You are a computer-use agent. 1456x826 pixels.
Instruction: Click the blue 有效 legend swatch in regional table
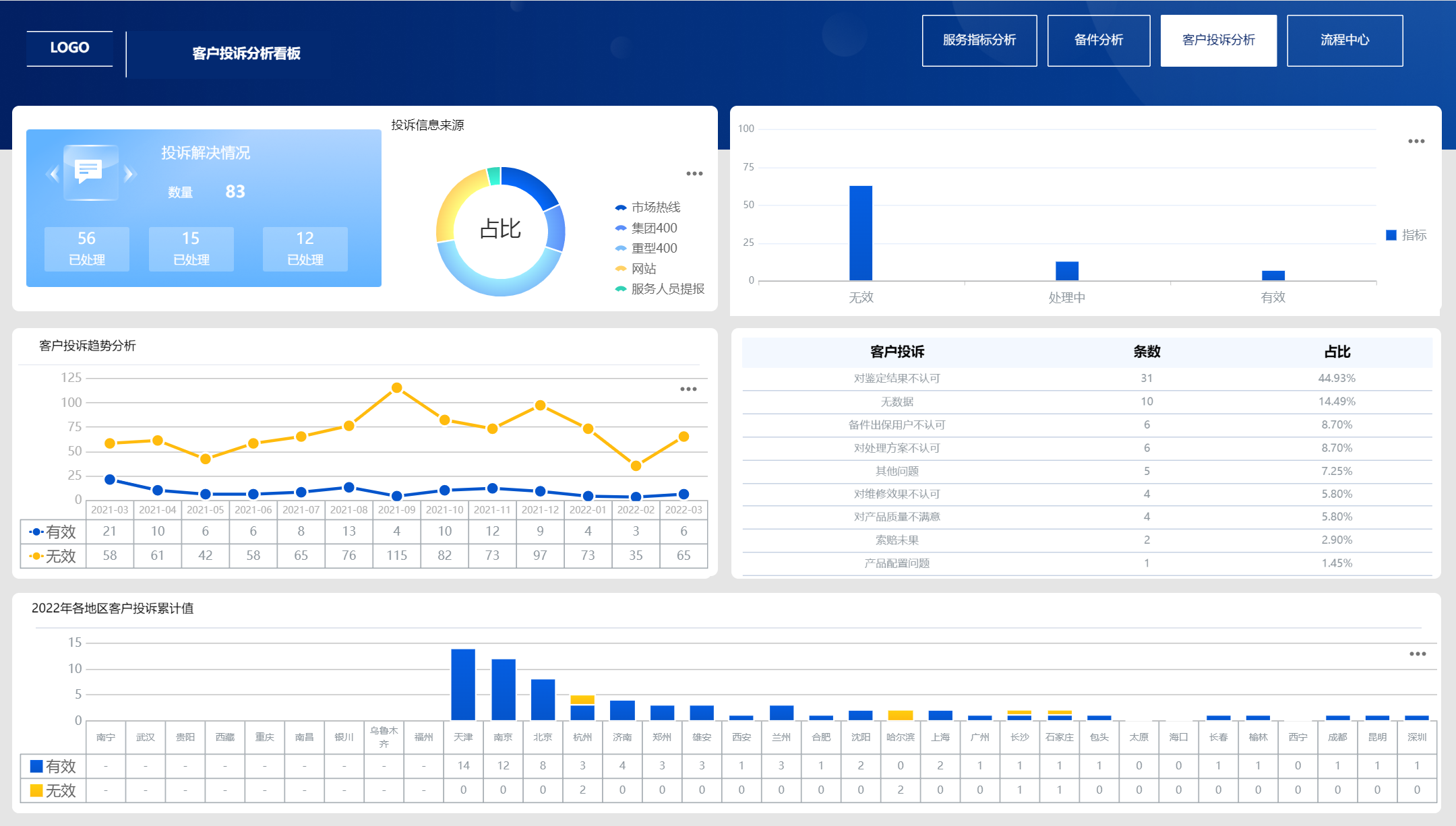[x=36, y=767]
